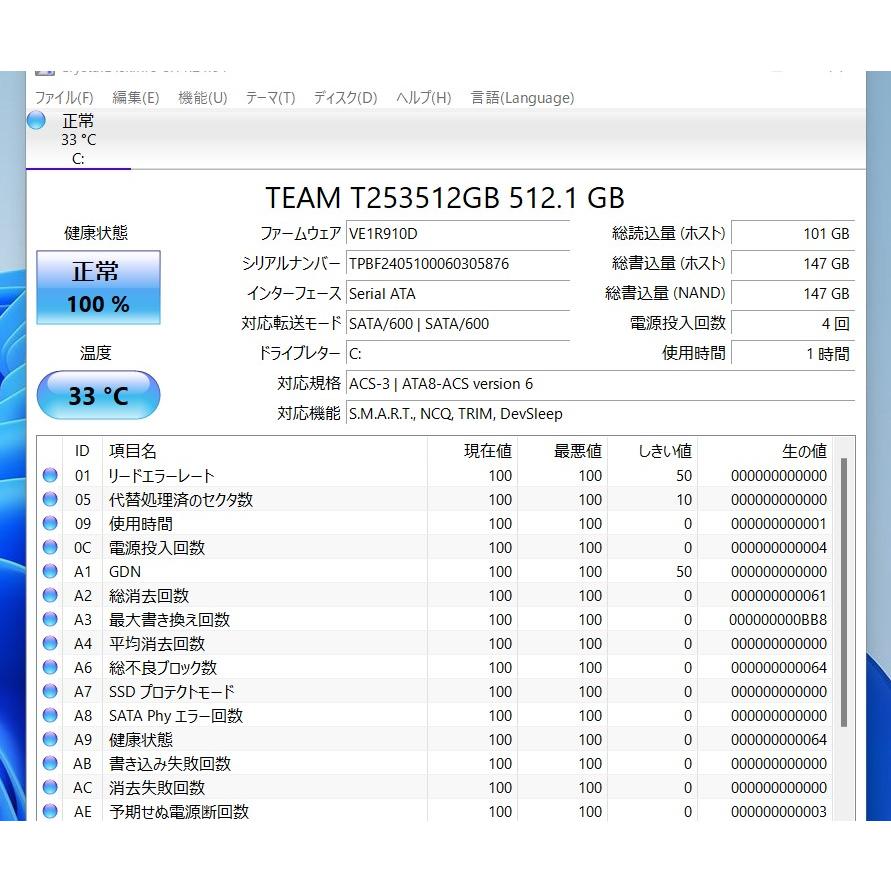Click status icon beside 代替処理済のセクタ数

pyautogui.click(x=50, y=500)
